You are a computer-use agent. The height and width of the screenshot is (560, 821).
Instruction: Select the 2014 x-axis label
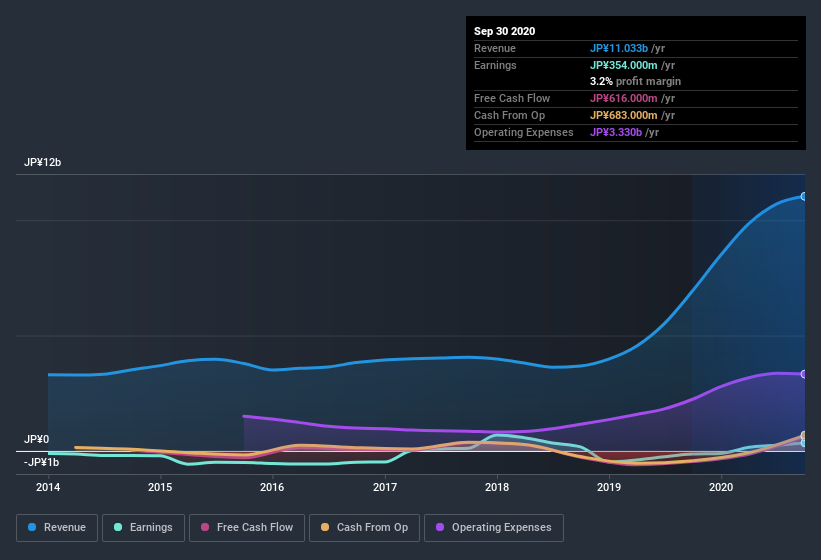point(48,487)
